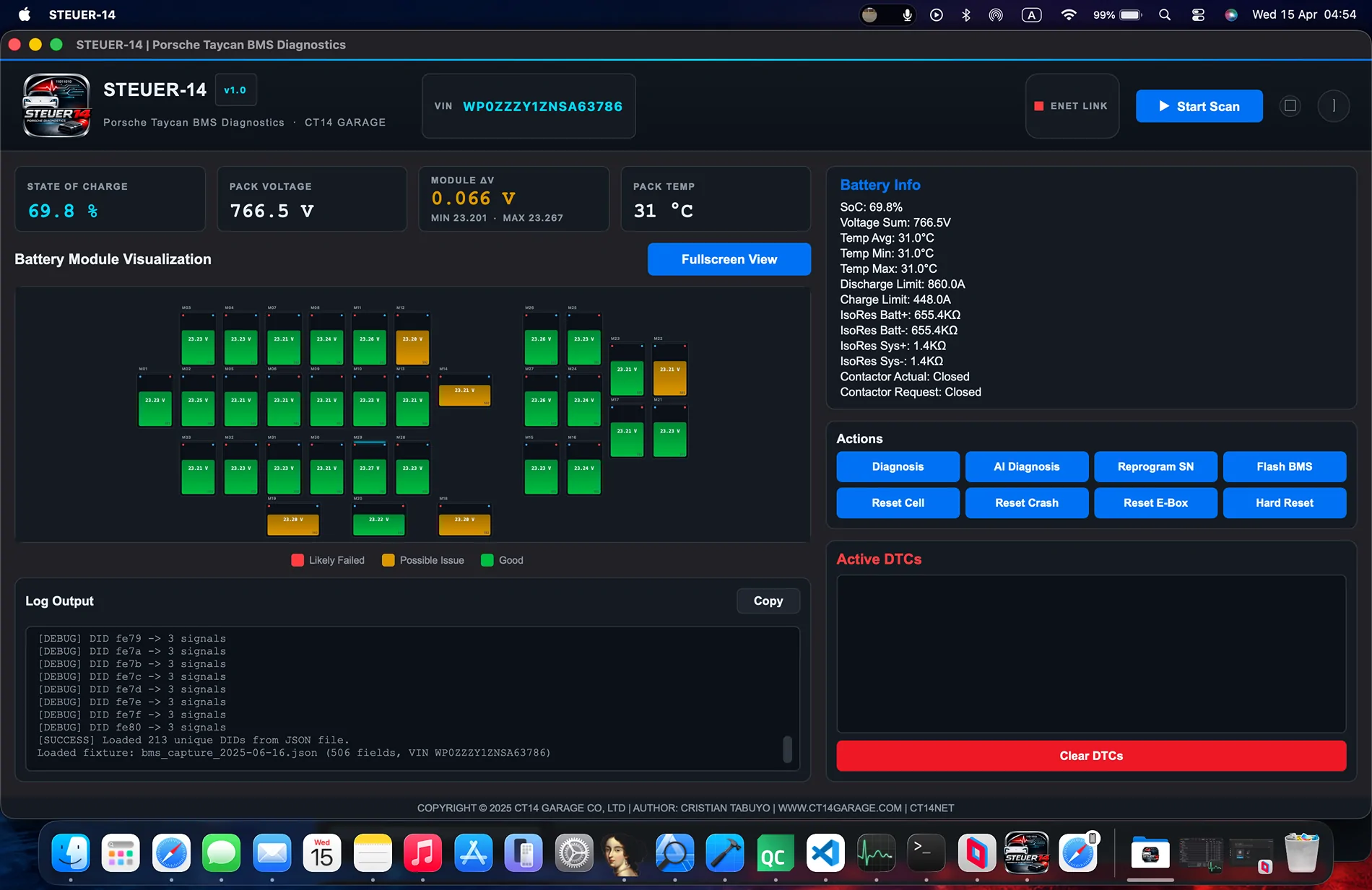Open Siri from the menu bar

point(1231,14)
